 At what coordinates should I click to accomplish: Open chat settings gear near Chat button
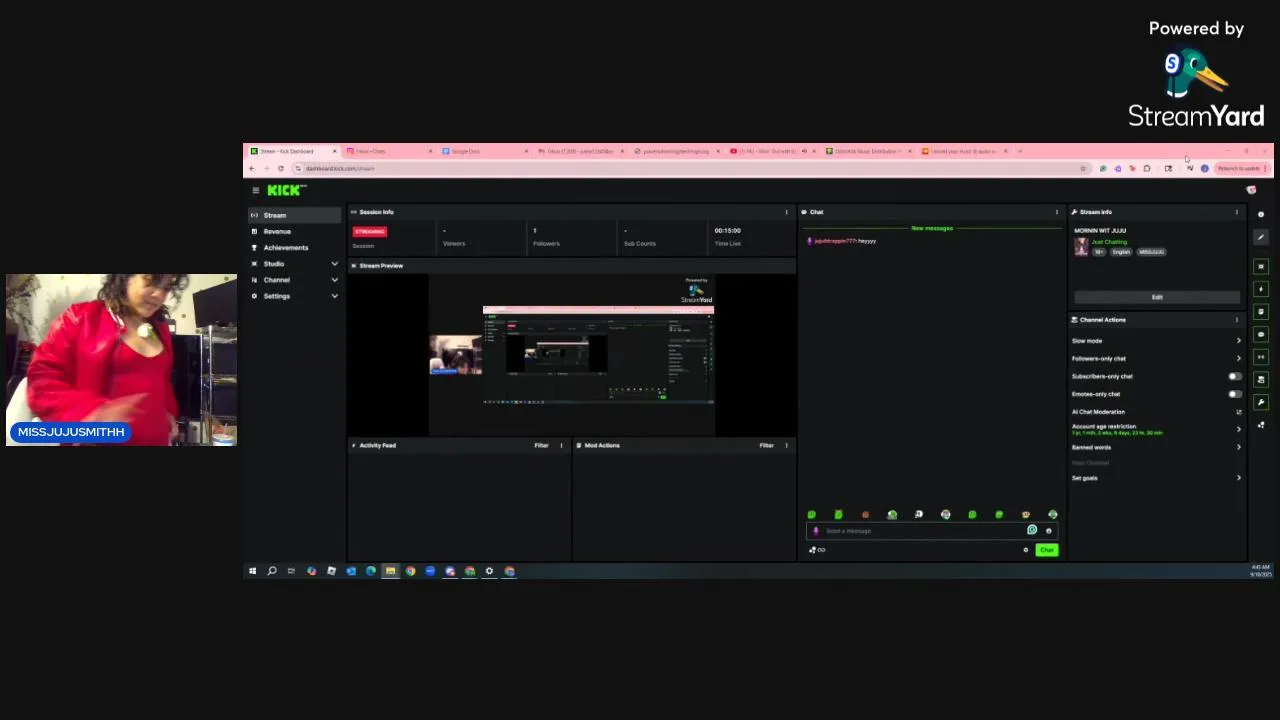coord(1026,550)
